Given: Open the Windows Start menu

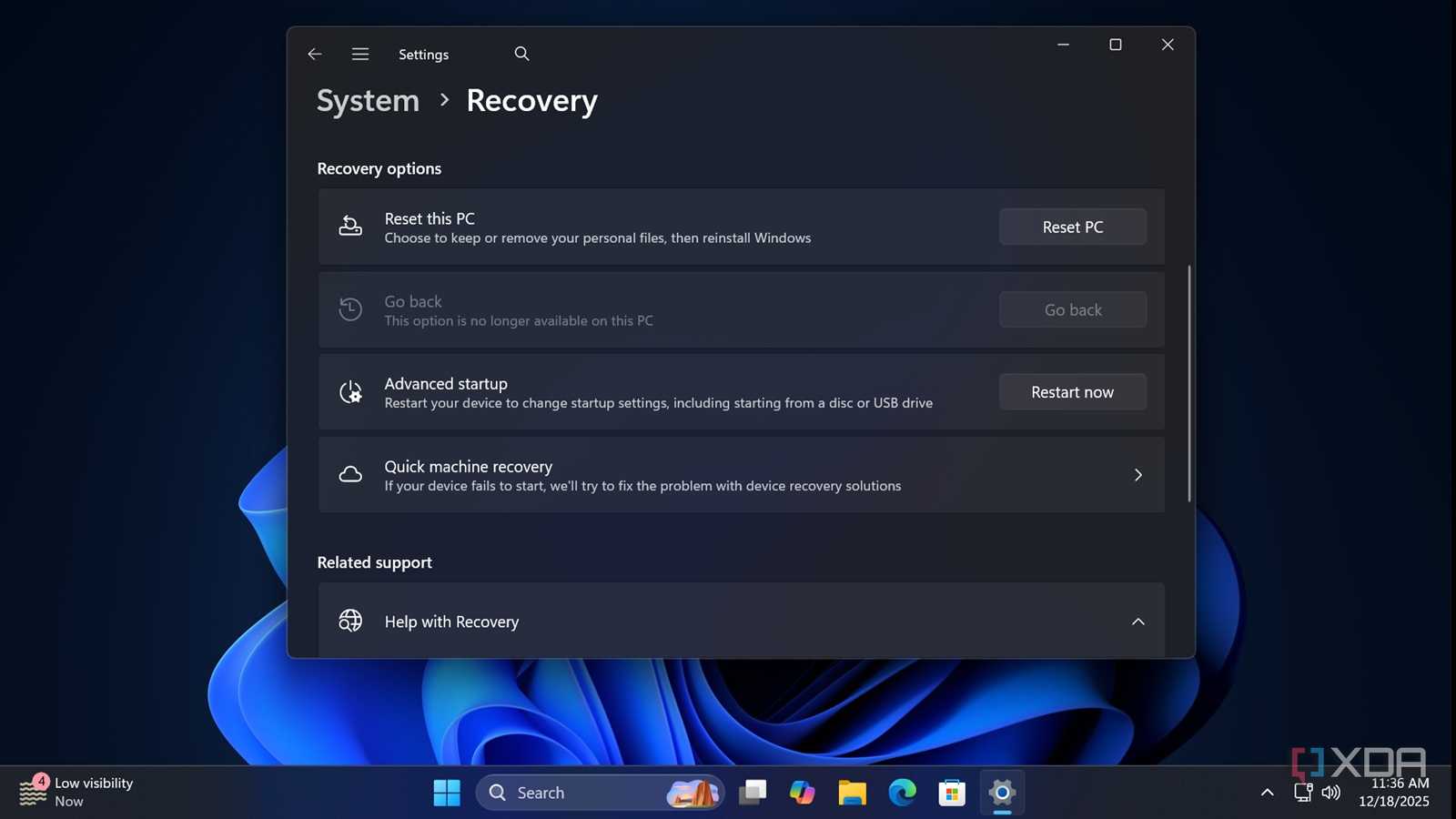Looking at the screenshot, I should (x=446, y=793).
